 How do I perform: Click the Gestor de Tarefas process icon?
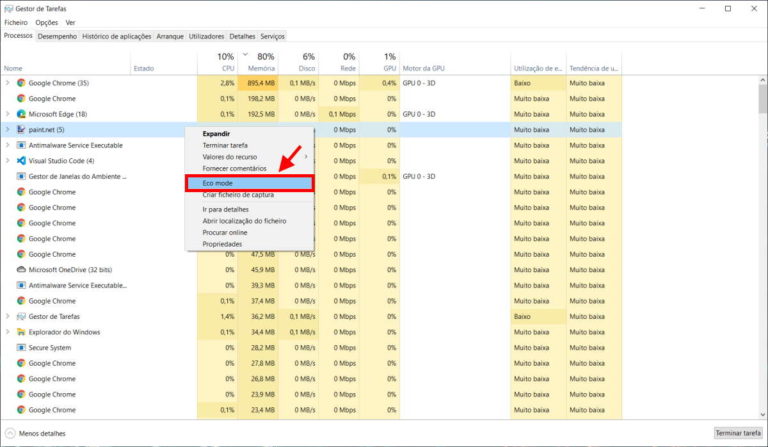(x=21, y=316)
